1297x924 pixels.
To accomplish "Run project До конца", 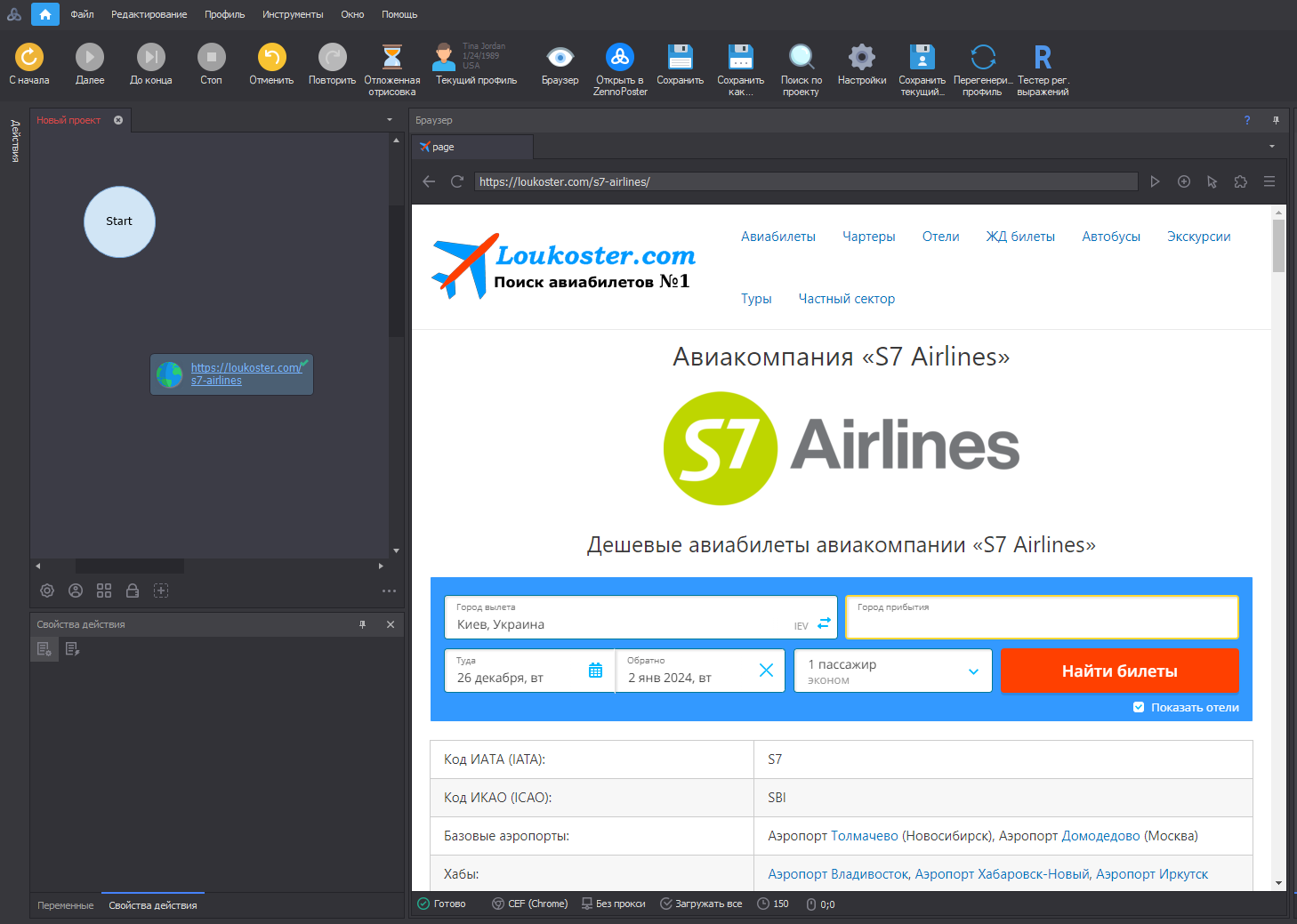I will click(x=151, y=58).
